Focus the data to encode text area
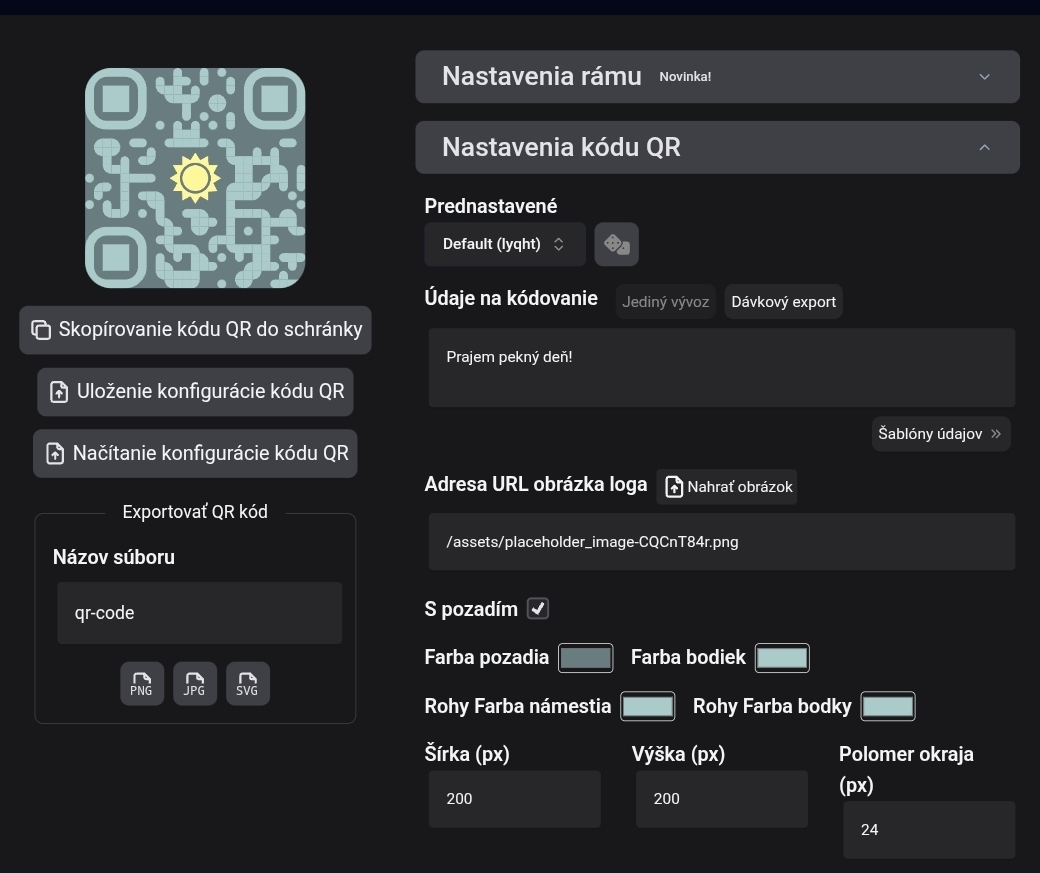1040x873 pixels. point(722,368)
